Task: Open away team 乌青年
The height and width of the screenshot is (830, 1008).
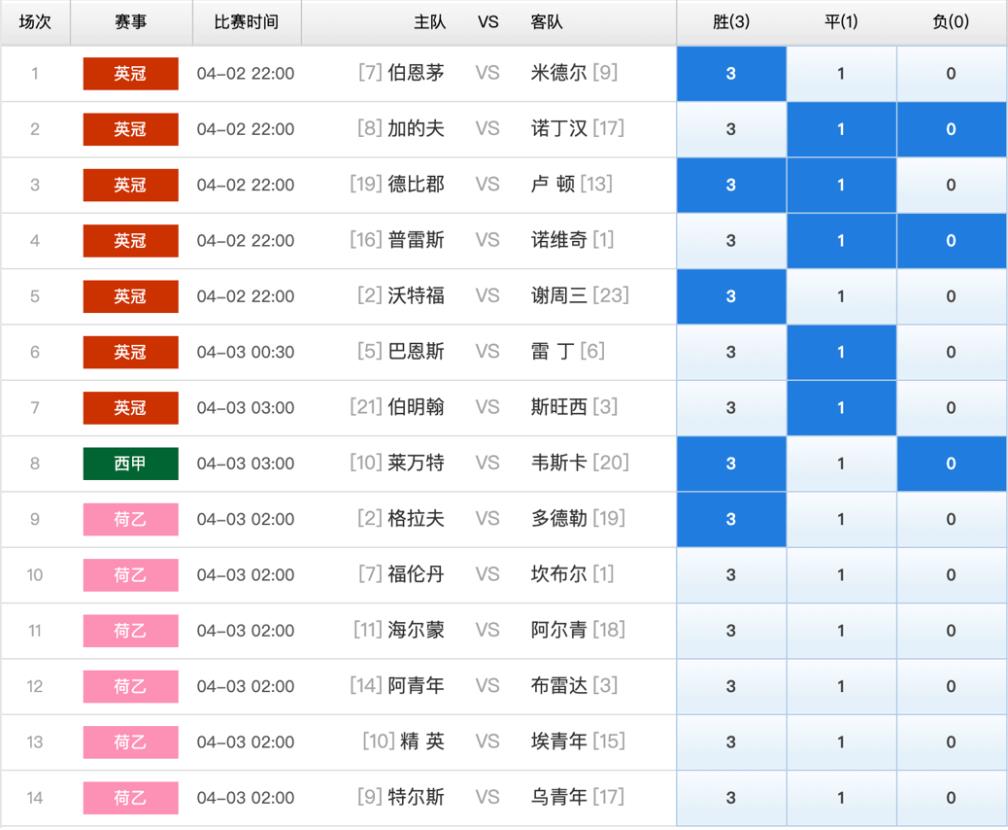Action: coord(559,797)
